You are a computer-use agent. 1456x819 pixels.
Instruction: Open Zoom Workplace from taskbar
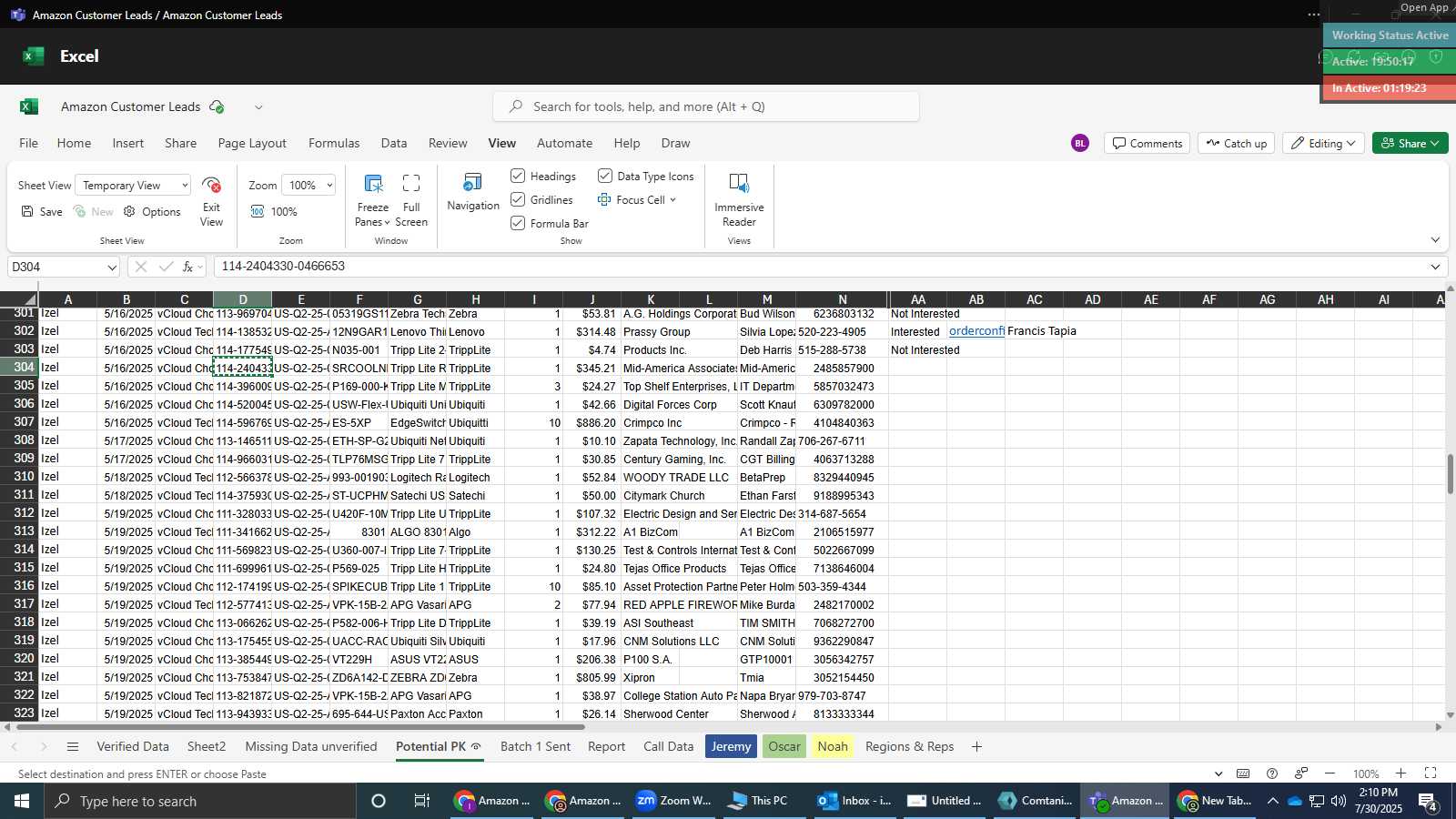(x=673, y=801)
